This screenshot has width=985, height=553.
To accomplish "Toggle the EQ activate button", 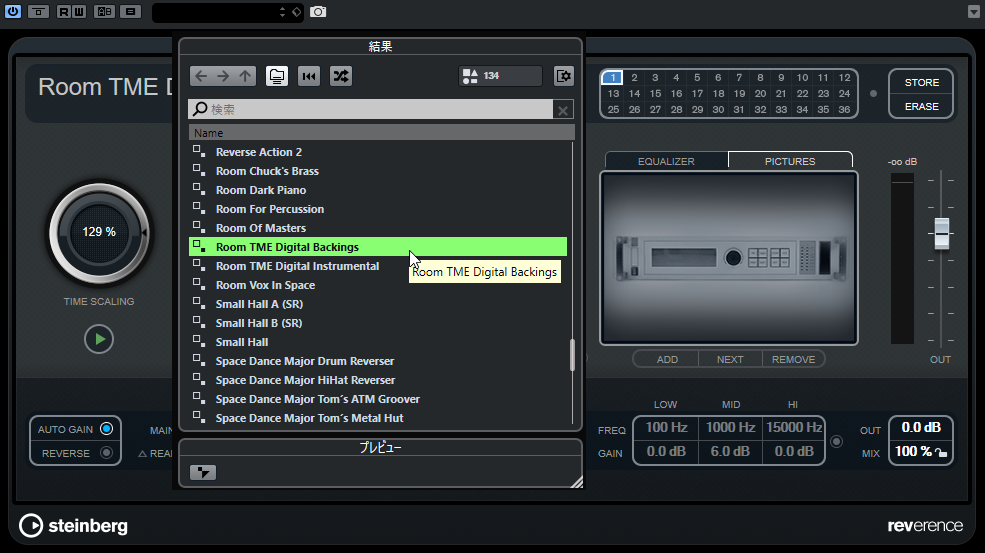I will point(836,441).
